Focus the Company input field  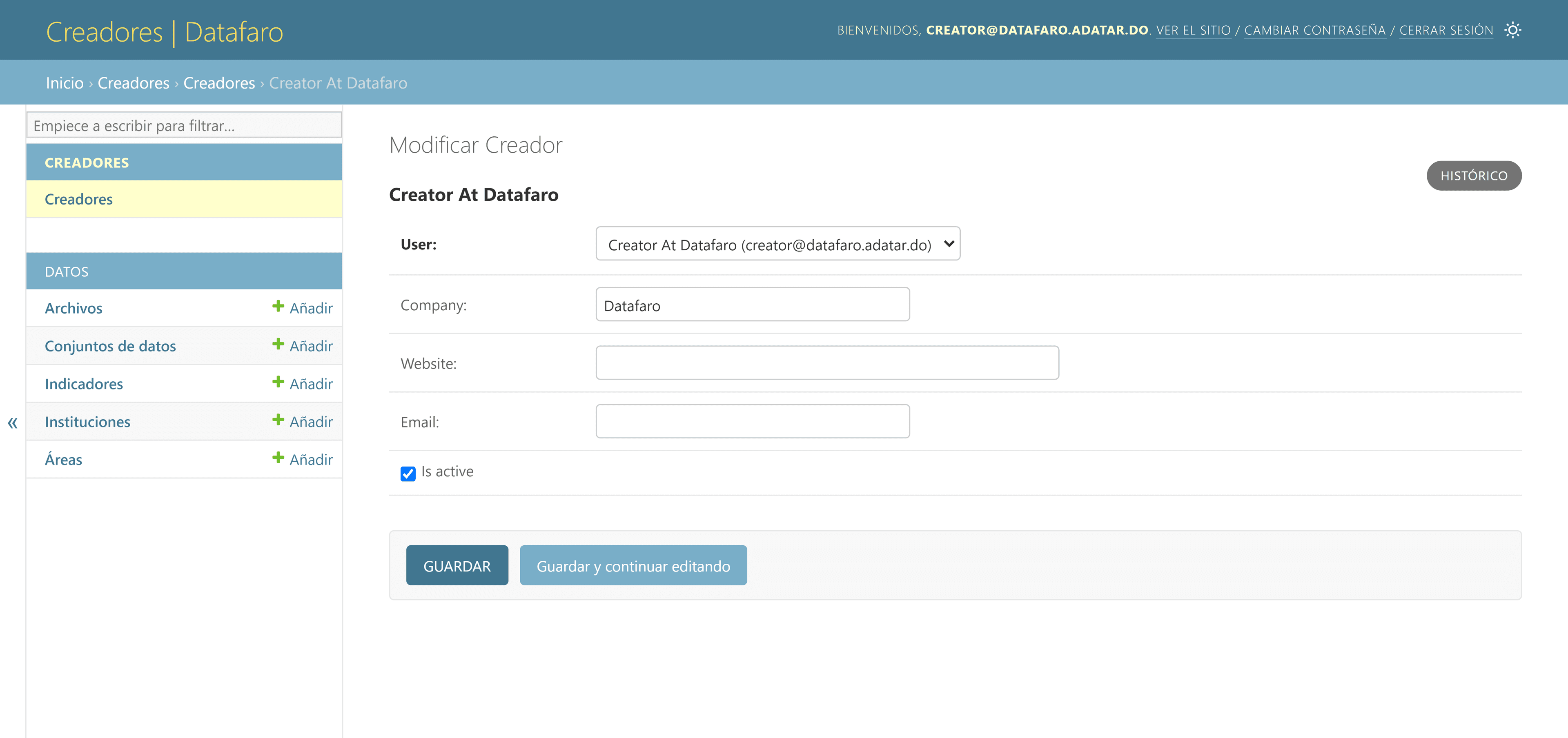752,304
